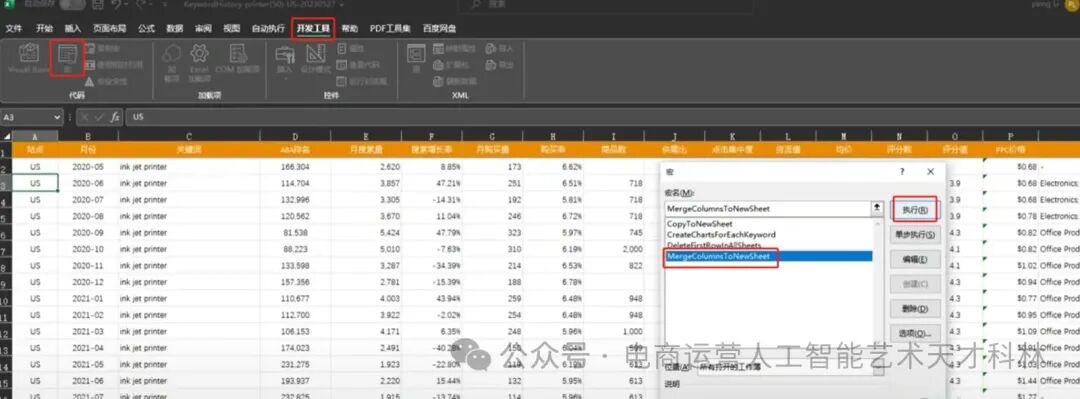Open the XML Source (源) pane
Screen dimensions: 1080x399
tap(416, 58)
